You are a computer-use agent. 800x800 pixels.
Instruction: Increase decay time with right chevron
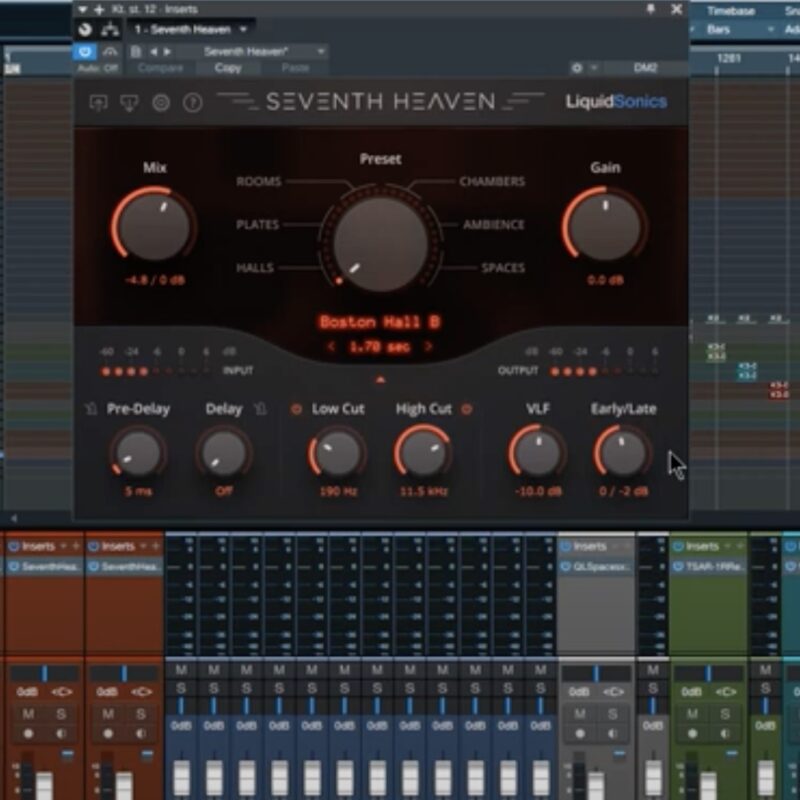(x=428, y=346)
